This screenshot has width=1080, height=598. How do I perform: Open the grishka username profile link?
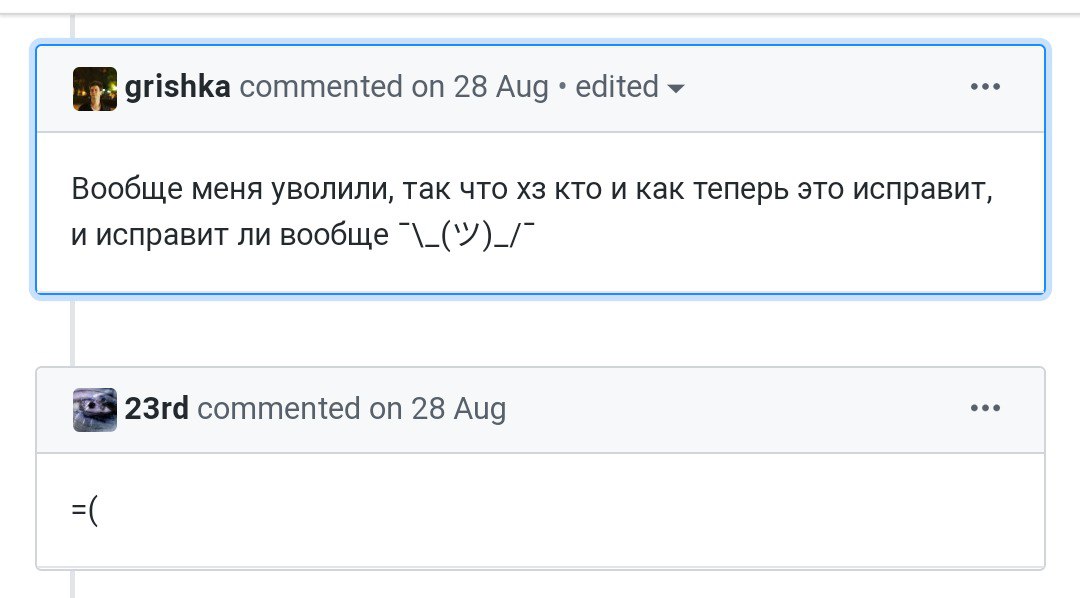coord(178,87)
